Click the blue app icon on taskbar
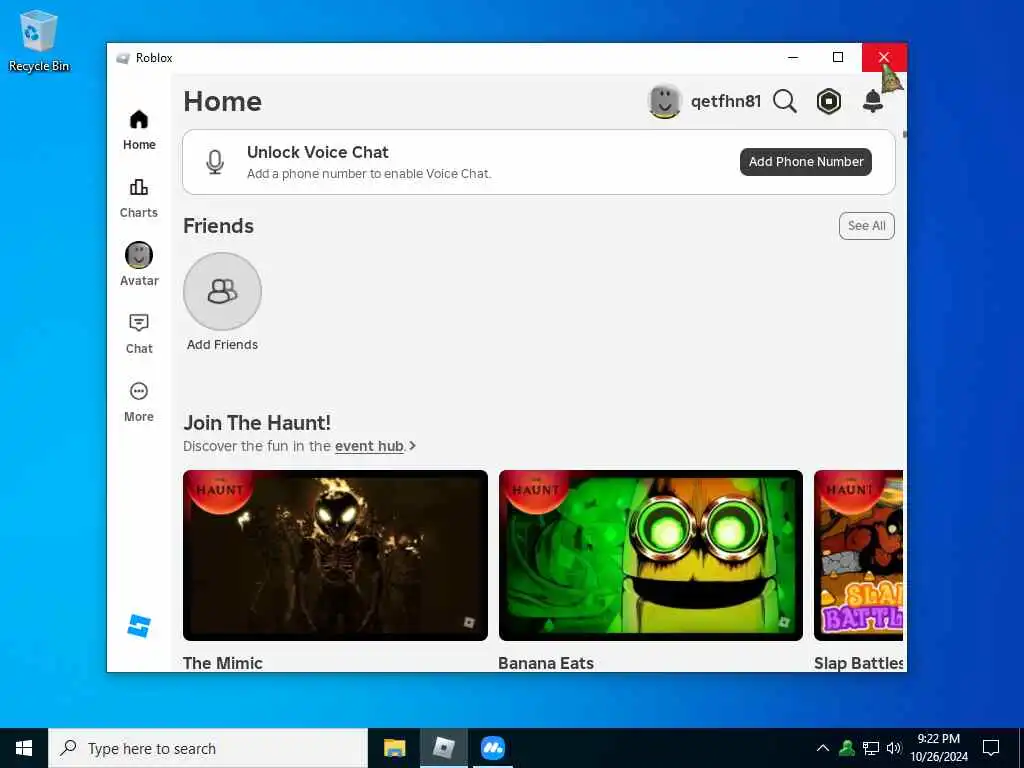 [493, 748]
